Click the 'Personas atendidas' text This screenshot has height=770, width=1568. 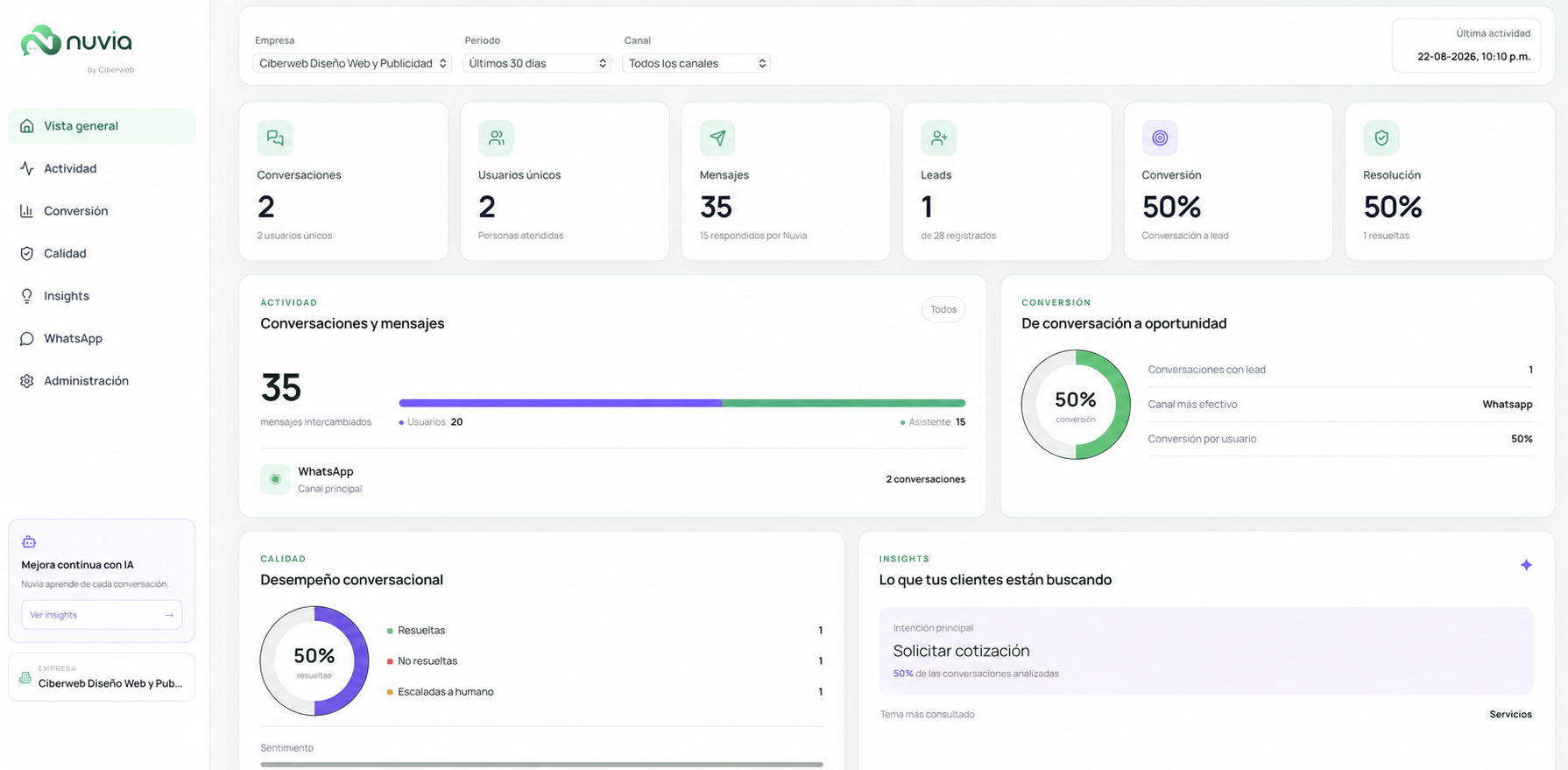pyautogui.click(x=521, y=236)
